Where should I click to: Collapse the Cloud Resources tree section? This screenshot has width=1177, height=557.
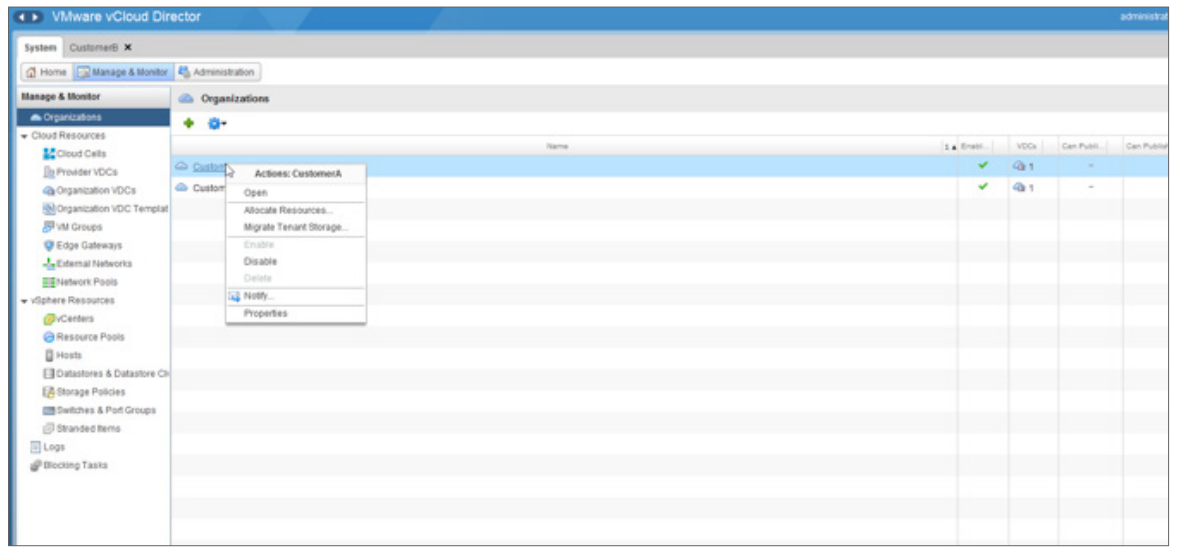[25, 136]
